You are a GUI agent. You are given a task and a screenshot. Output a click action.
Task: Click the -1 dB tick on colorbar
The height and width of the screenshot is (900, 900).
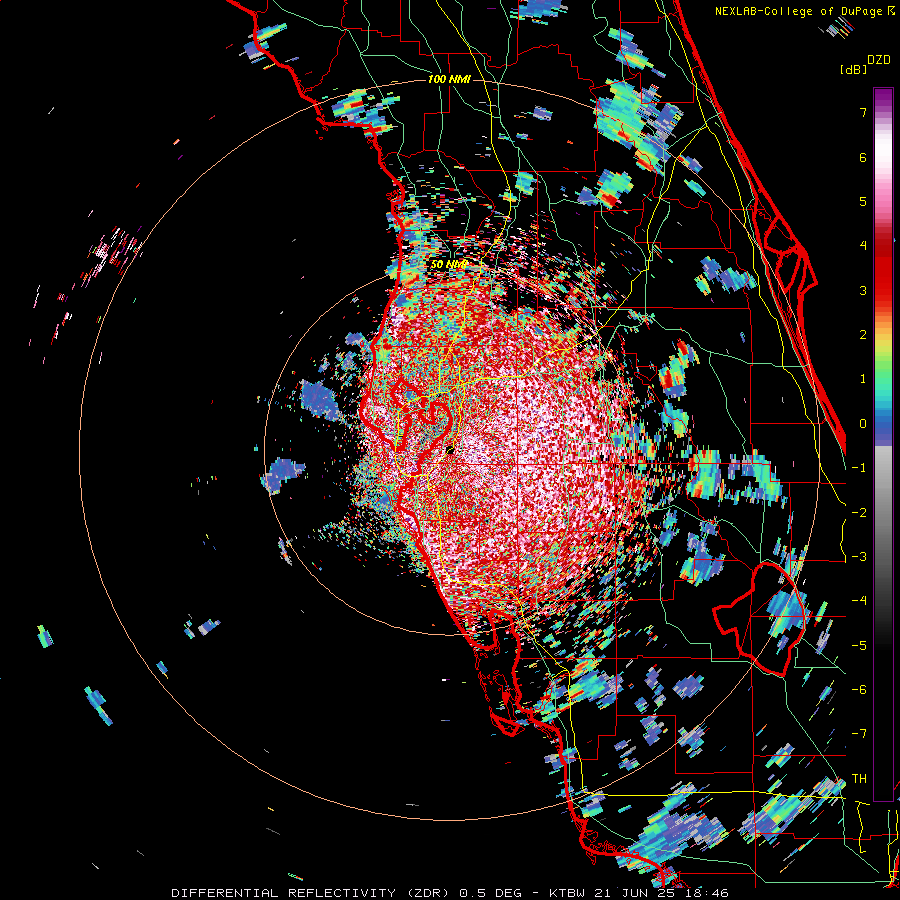point(859,468)
